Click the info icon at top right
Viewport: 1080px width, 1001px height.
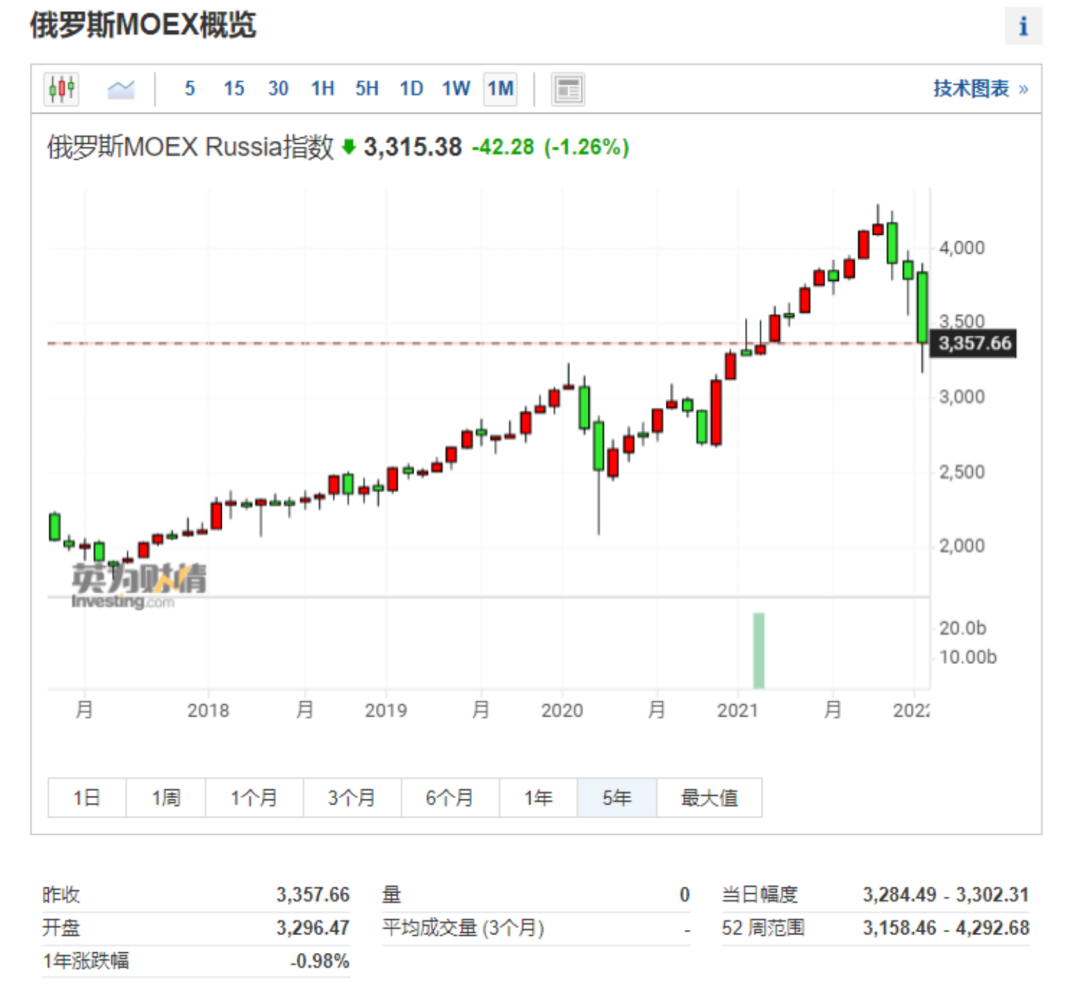pyautogui.click(x=1023, y=26)
